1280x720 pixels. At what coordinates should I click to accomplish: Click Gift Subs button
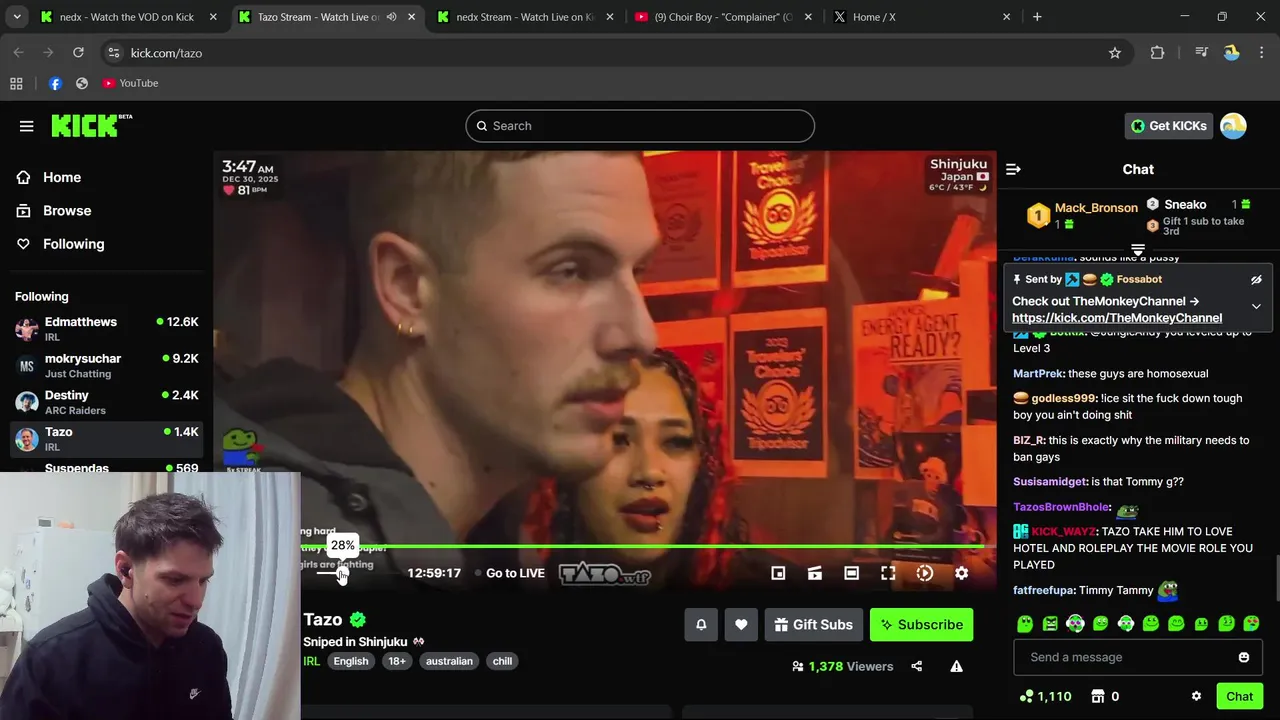[x=813, y=625]
